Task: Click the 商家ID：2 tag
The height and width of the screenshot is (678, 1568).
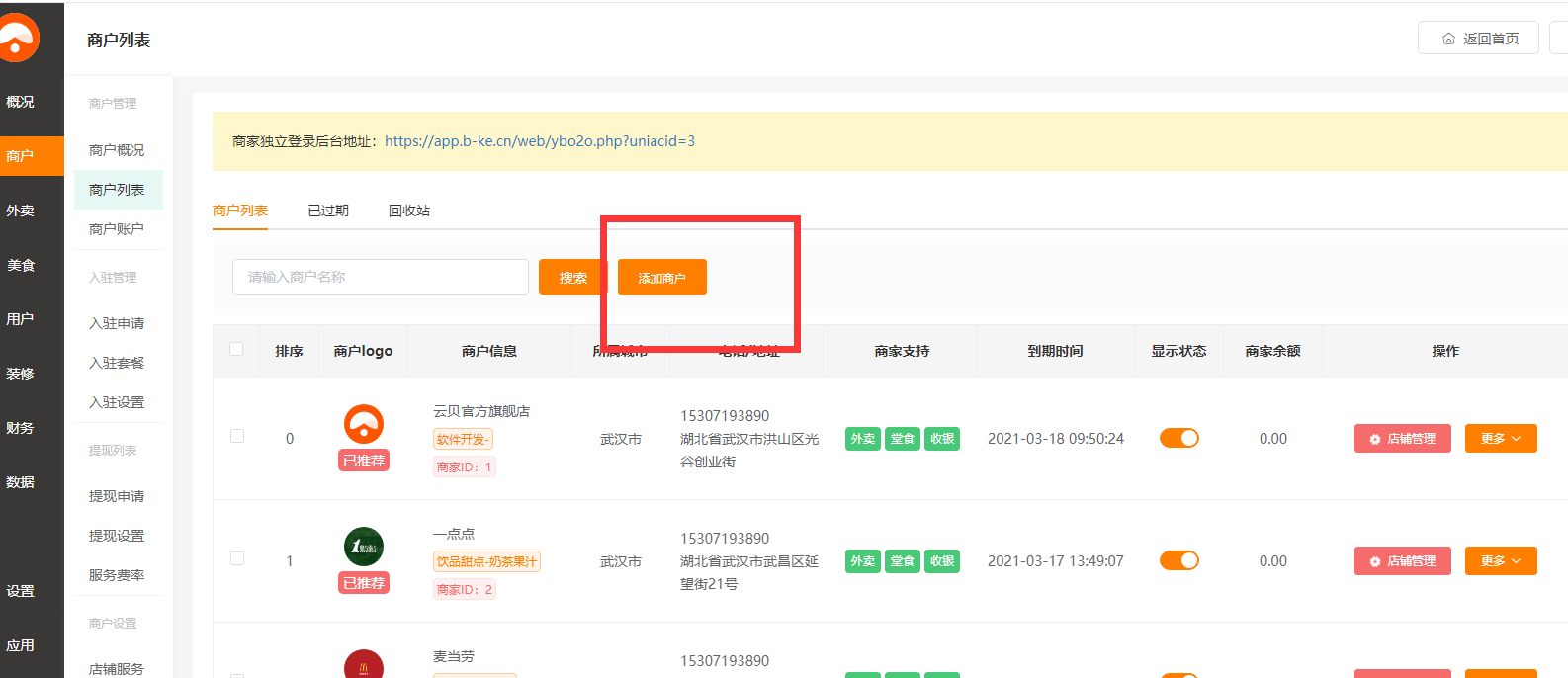Action: click(465, 589)
